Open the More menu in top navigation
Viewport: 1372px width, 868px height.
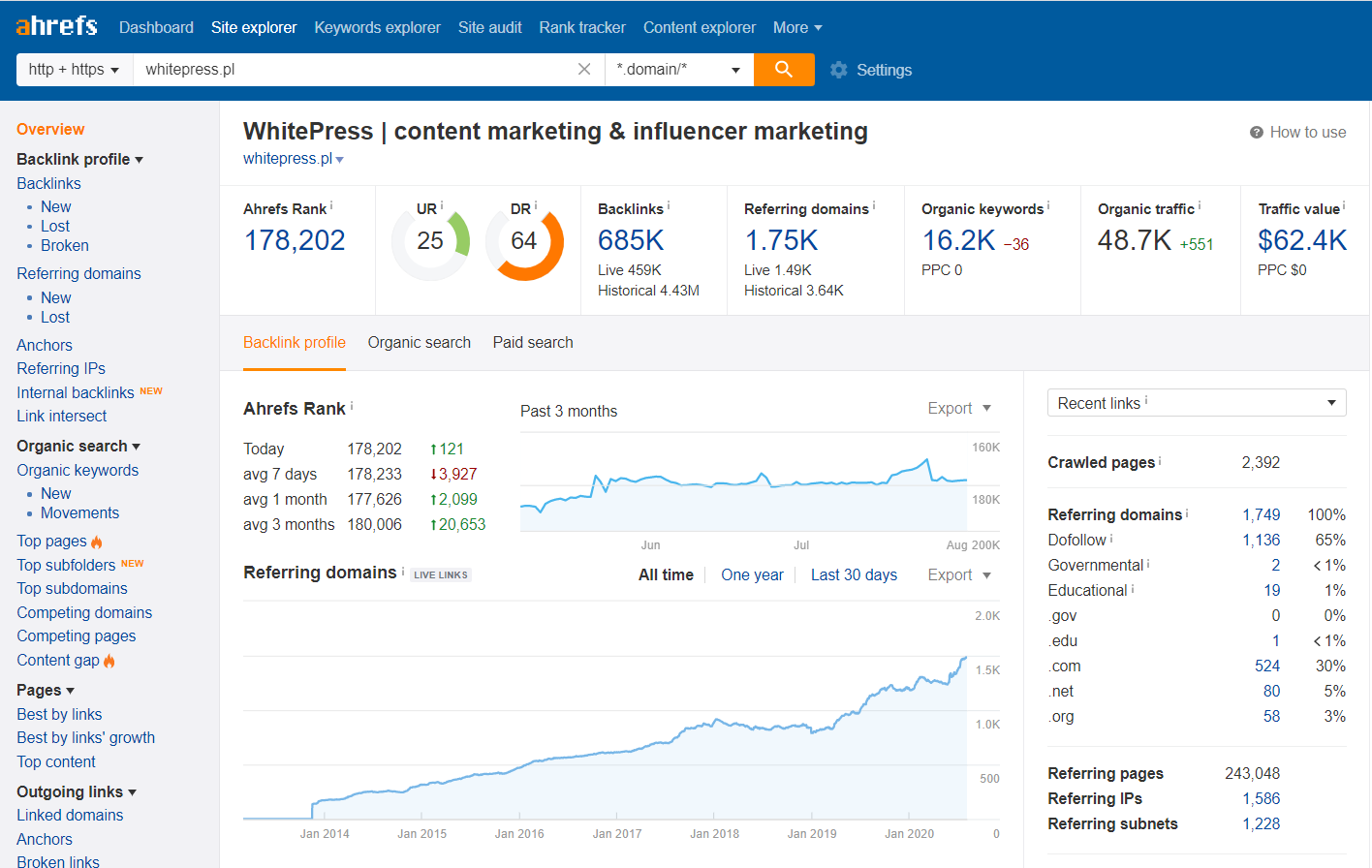(x=796, y=28)
